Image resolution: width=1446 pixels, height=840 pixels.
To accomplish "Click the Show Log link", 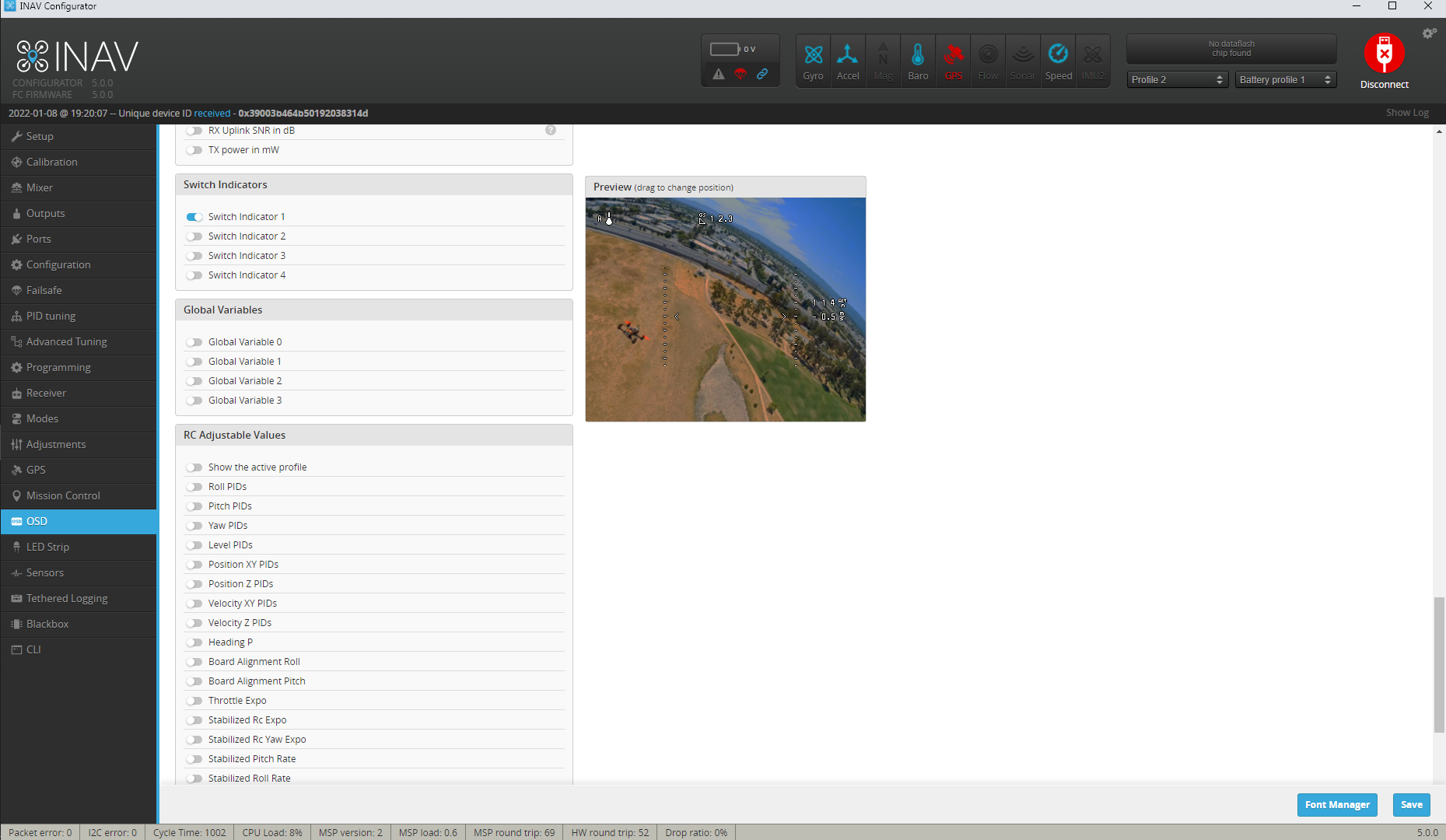I will (1407, 112).
